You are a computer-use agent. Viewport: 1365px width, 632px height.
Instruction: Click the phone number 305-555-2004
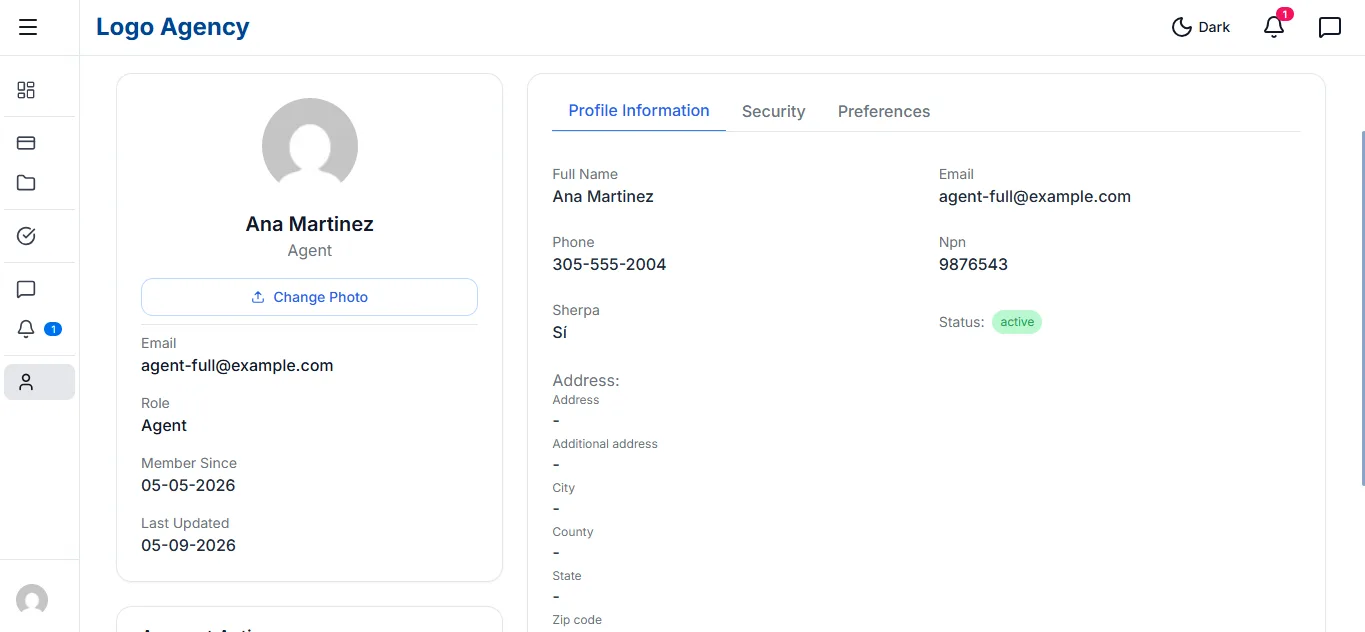point(609,265)
